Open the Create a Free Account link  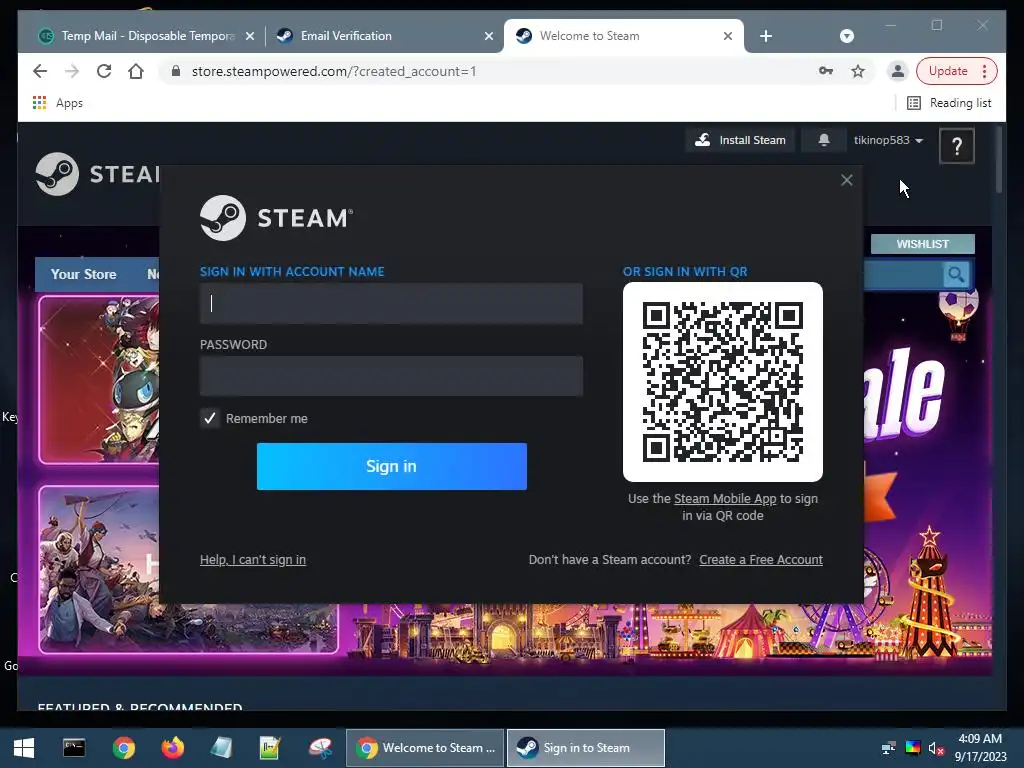coord(761,560)
